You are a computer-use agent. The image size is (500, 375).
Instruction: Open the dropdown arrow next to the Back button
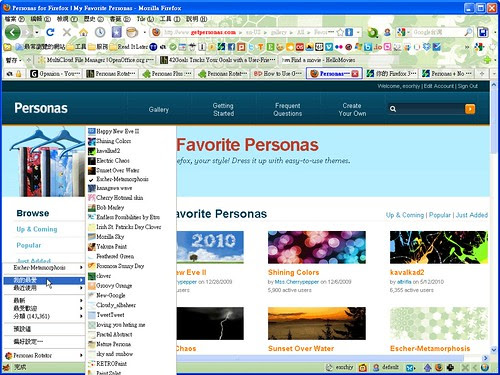coord(37,32)
